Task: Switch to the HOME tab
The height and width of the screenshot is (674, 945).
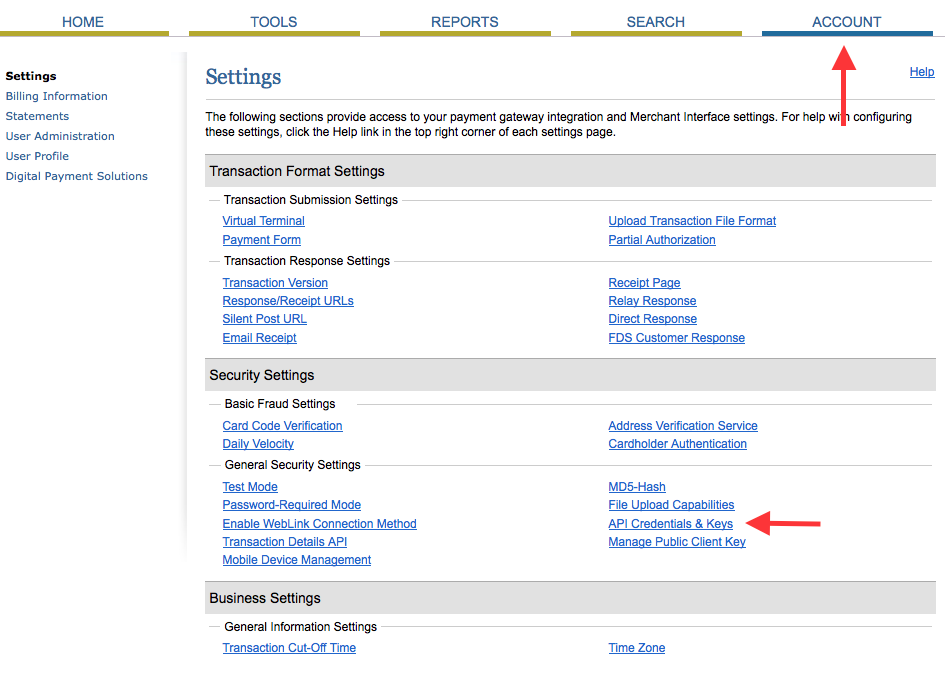Action: [83, 22]
